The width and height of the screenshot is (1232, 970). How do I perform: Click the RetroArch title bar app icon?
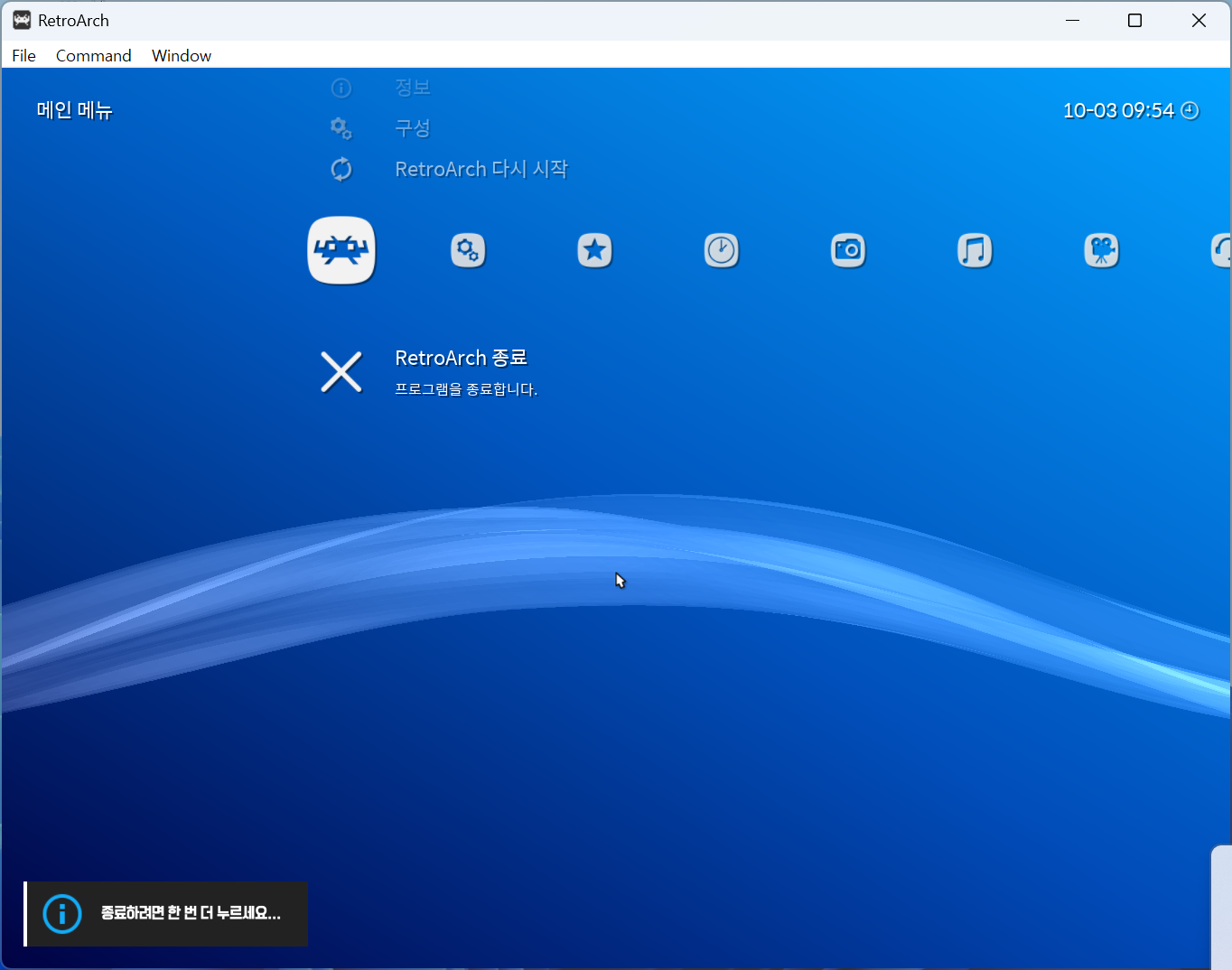point(22,20)
